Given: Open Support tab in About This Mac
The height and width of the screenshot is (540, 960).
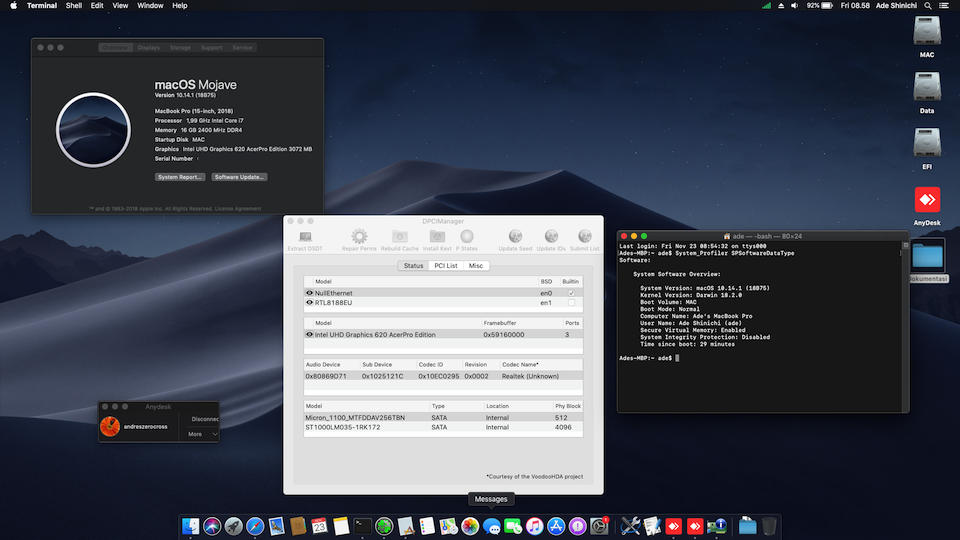Looking at the screenshot, I should (x=211, y=48).
